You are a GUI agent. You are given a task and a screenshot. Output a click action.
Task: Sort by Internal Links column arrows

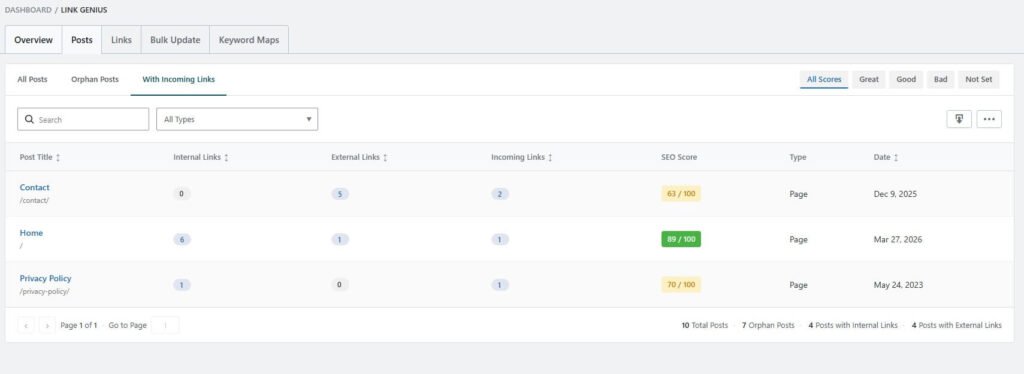(226, 158)
